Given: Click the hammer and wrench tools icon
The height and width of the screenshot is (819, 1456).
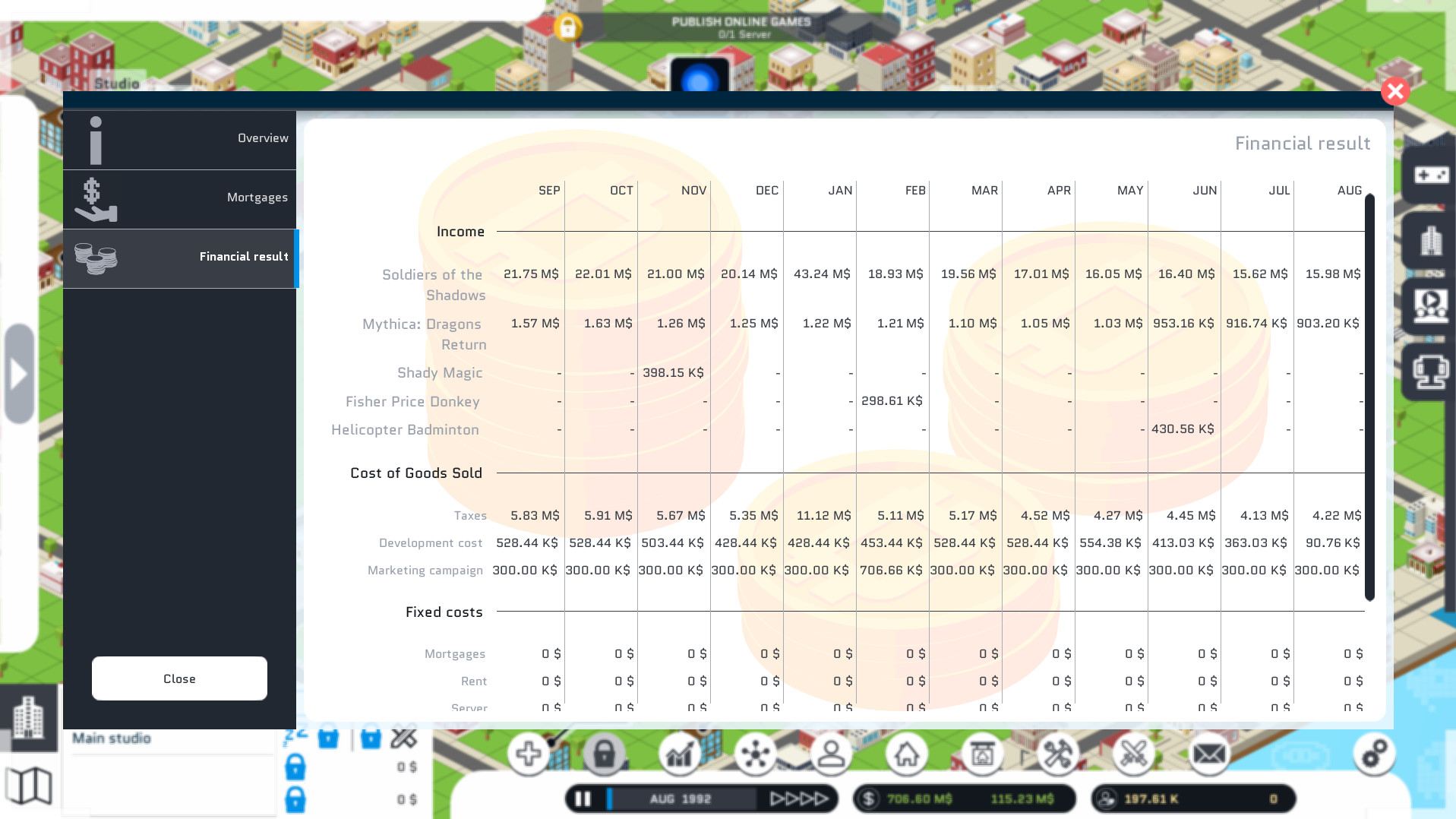Looking at the screenshot, I should [1057, 754].
